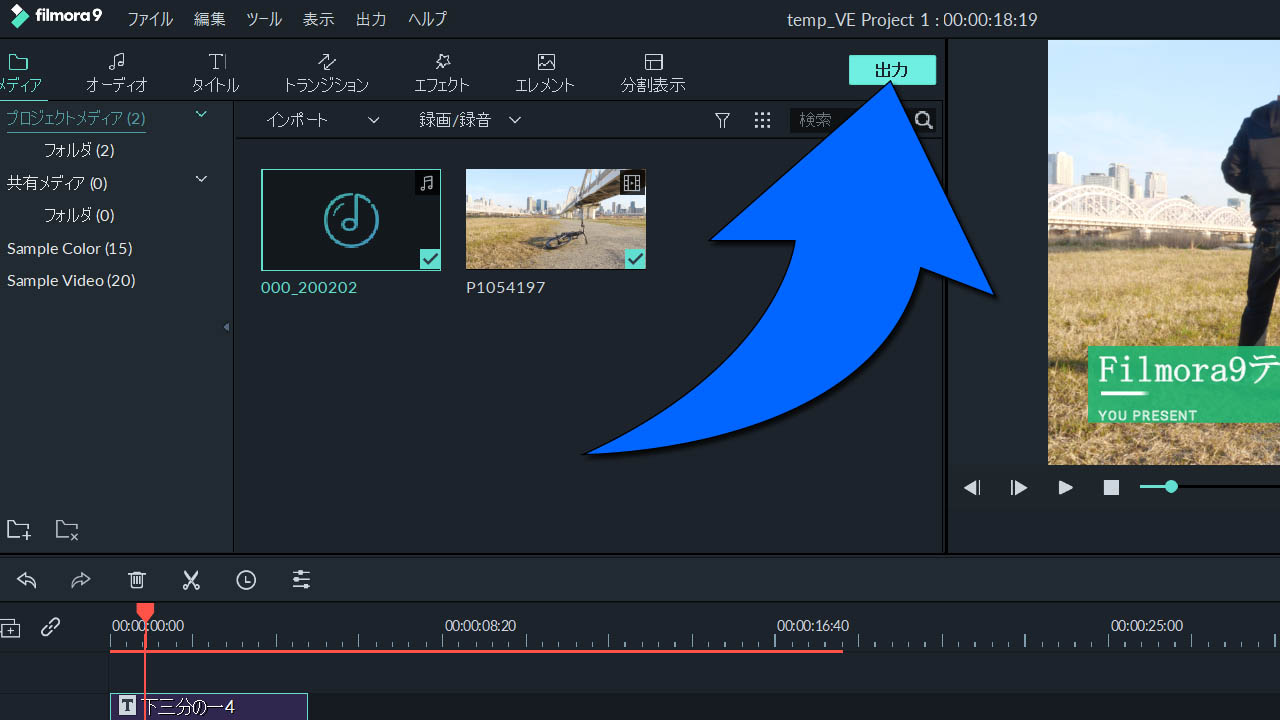This screenshot has height=720, width=1280.
Task: Select Sample Color (15)
Action: point(70,248)
